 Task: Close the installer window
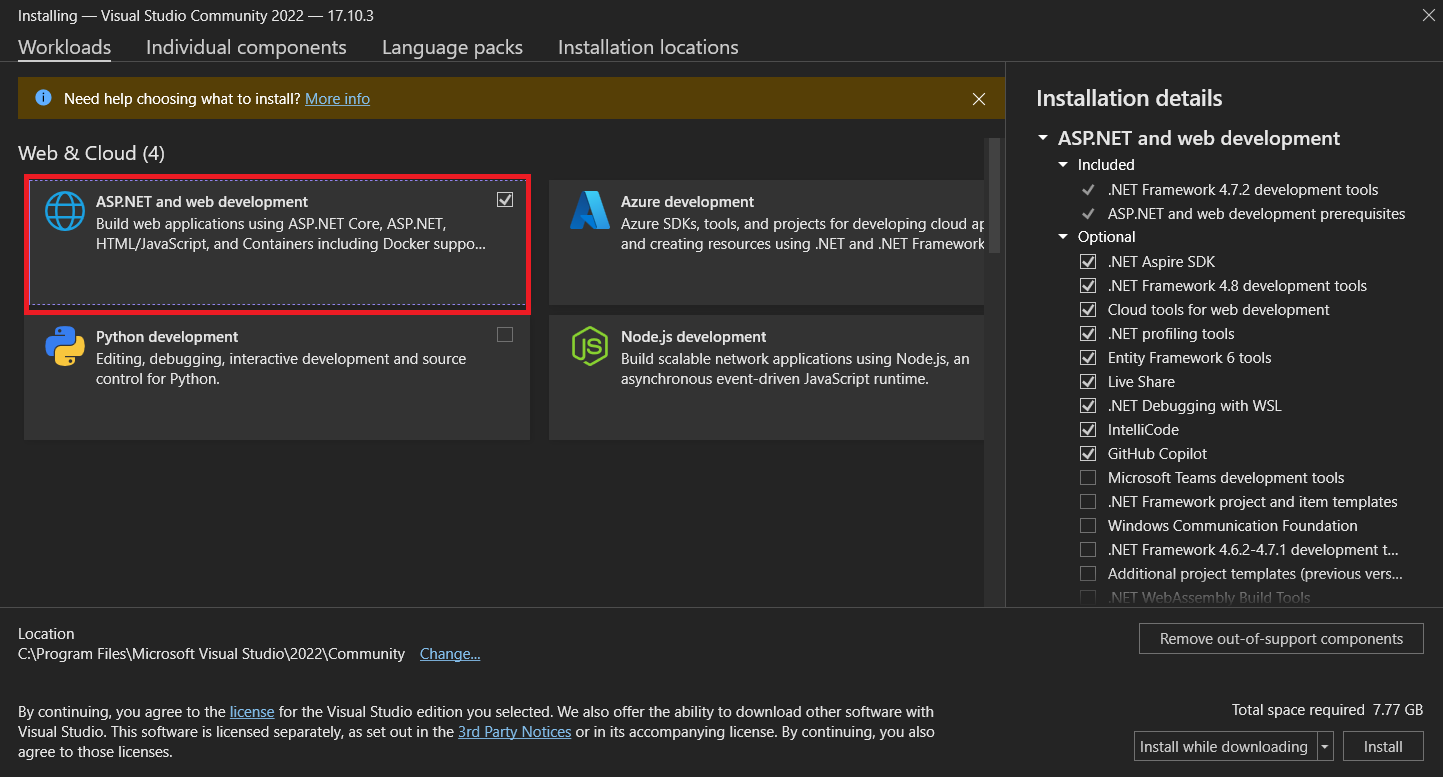[1427, 15]
